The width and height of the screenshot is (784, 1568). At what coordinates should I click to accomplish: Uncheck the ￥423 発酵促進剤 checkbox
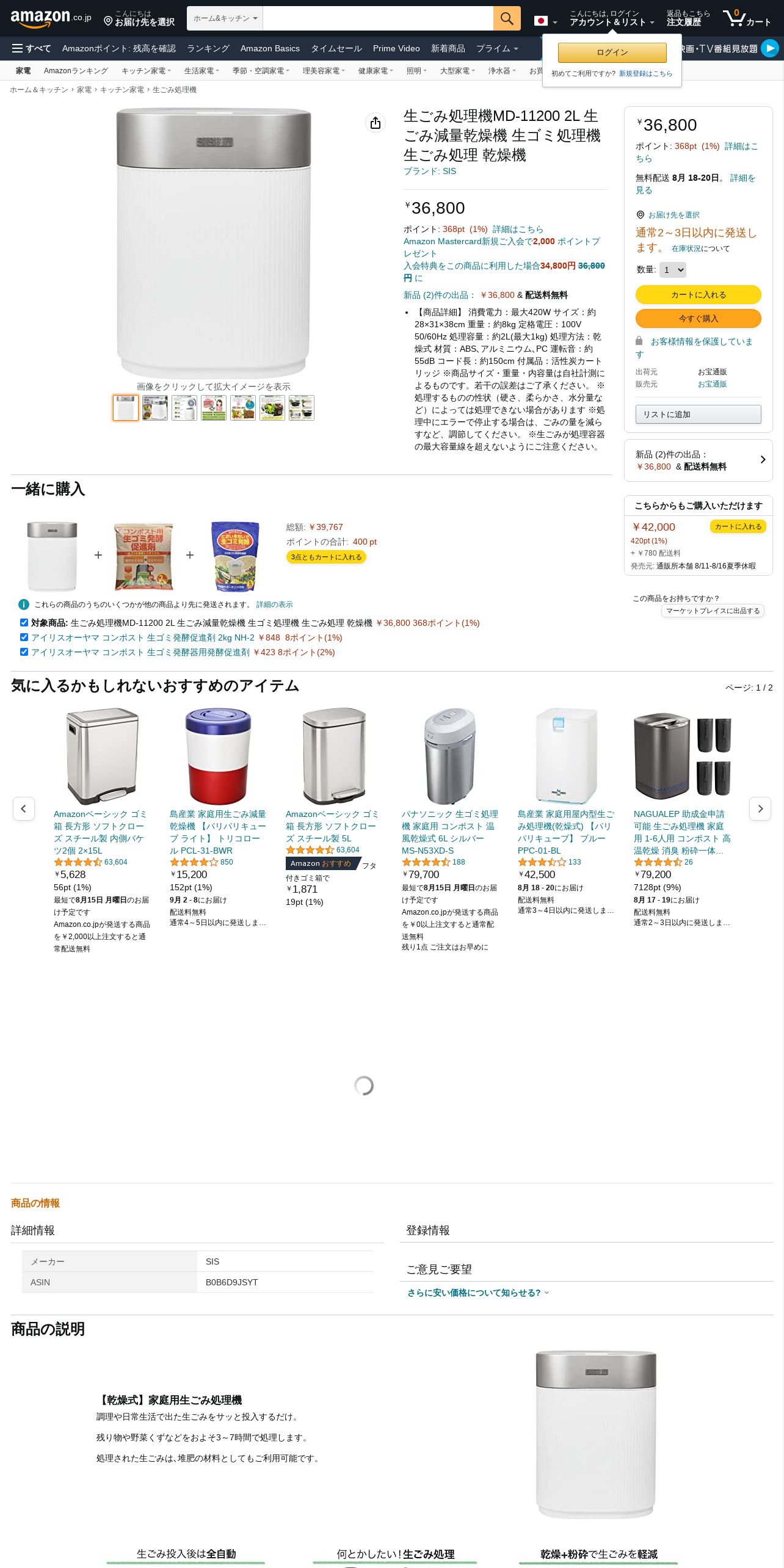24,652
